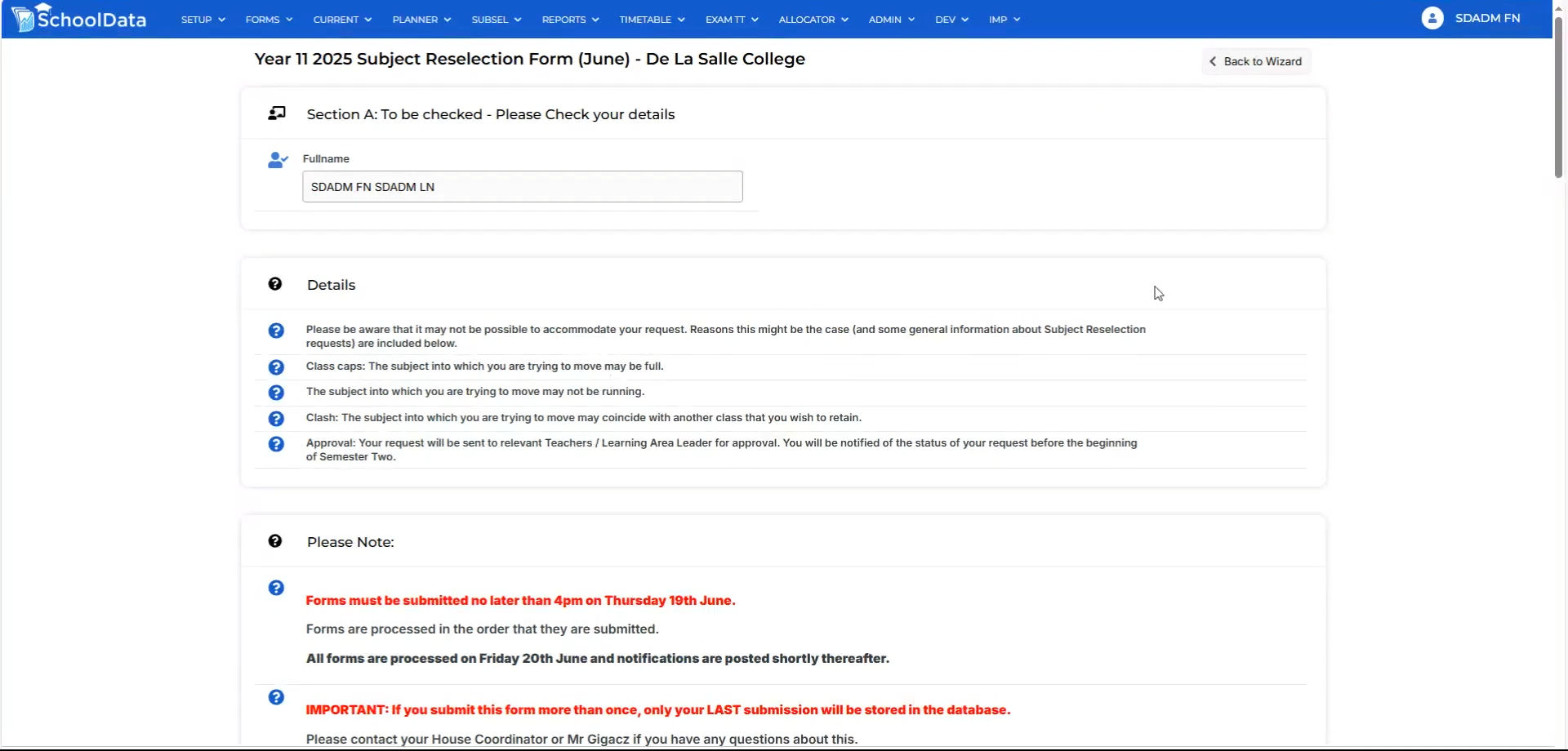The height and width of the screenshot is (751, 1568).
Task: Open the EXAM TT menu
Action: [732, 20]
